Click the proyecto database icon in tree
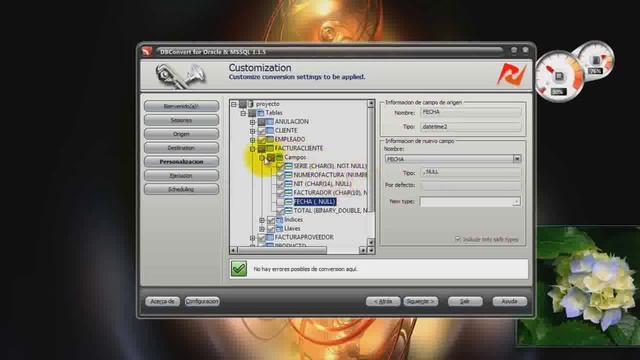640x360 pixels. pyautogui.click(x=251, y=104)
